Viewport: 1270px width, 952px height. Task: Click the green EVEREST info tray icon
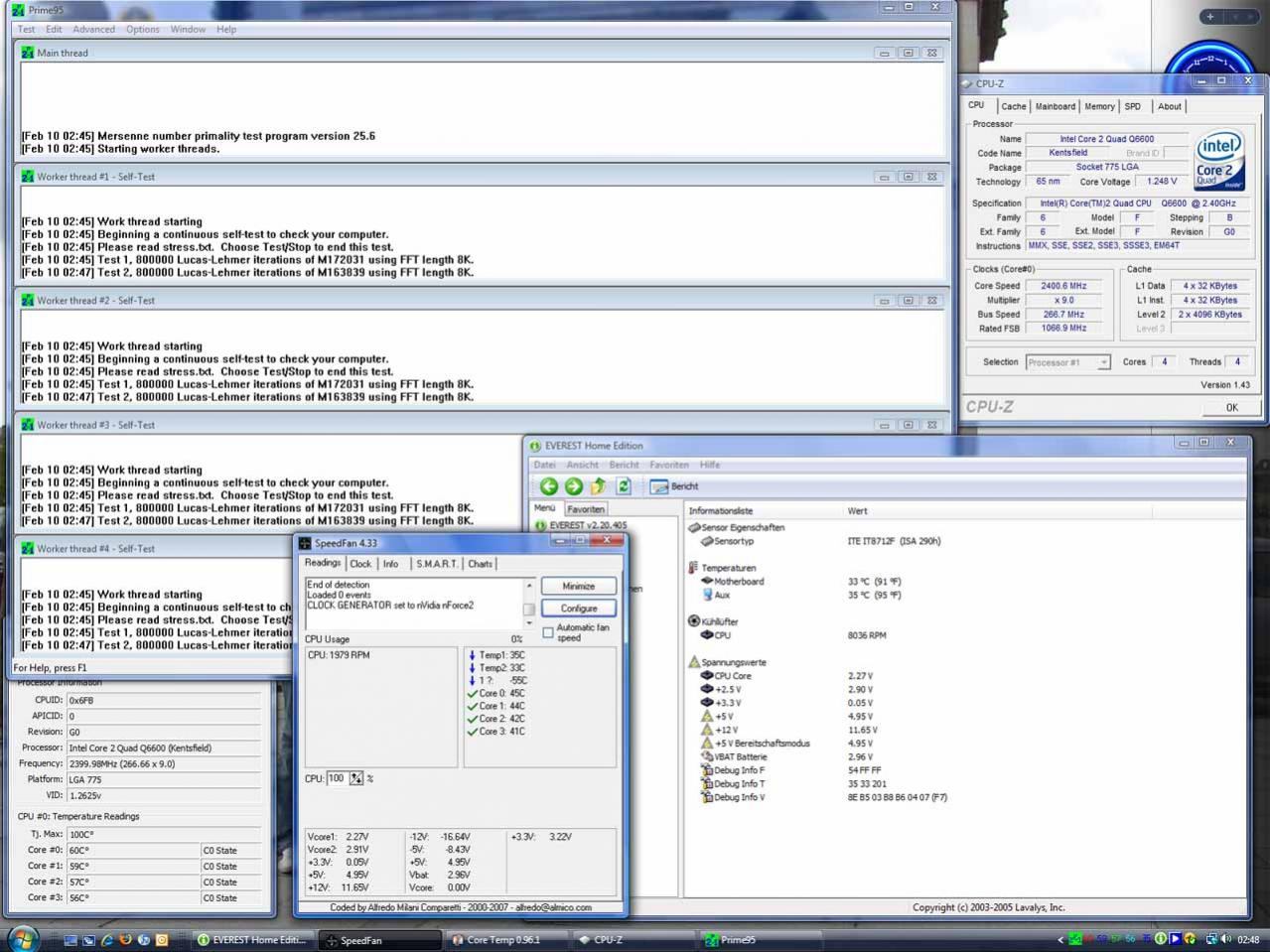(x=1160, y=939)
